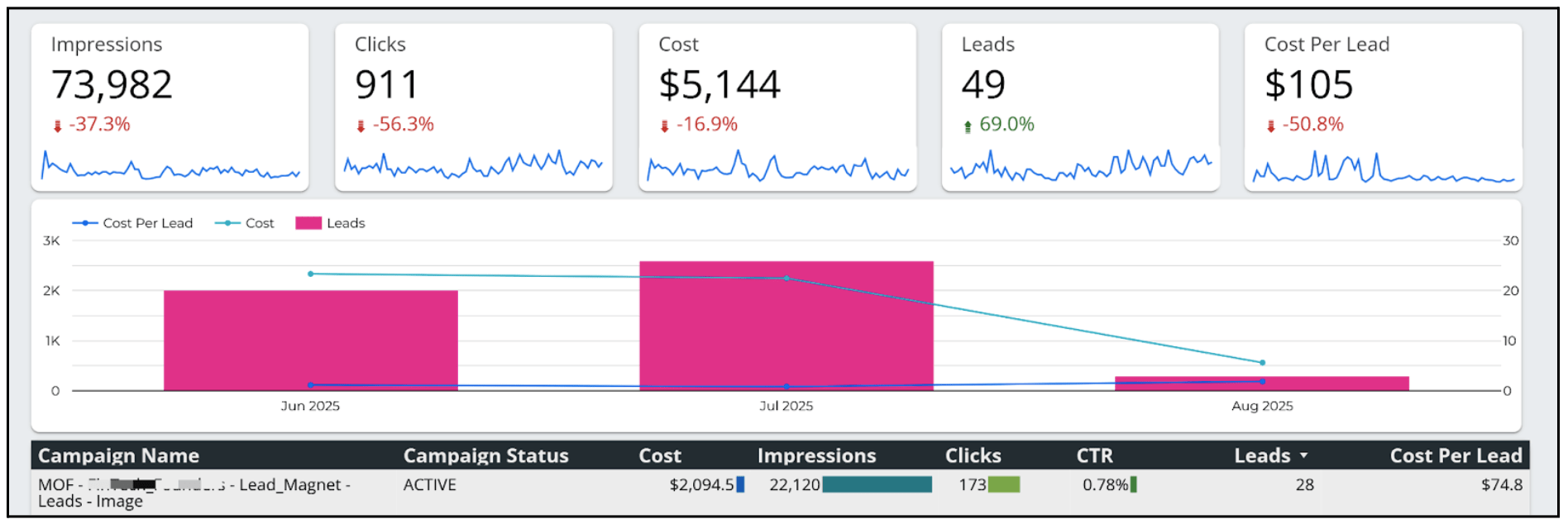The height and width of the screenshot is (529, 1568).
Task: Select the Leads scorecard value 49
Action: click(x=983, y=84)
